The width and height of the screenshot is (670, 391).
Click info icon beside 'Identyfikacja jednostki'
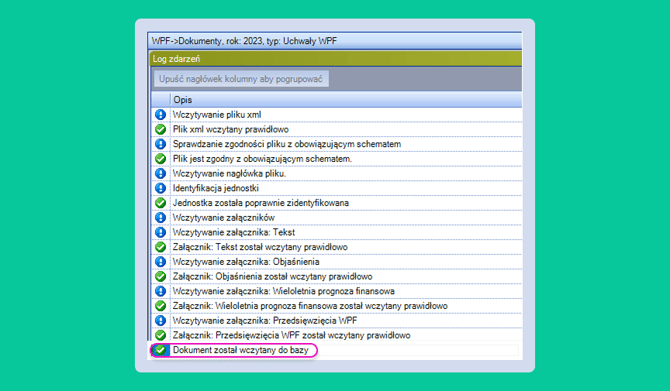pos(160,188)
